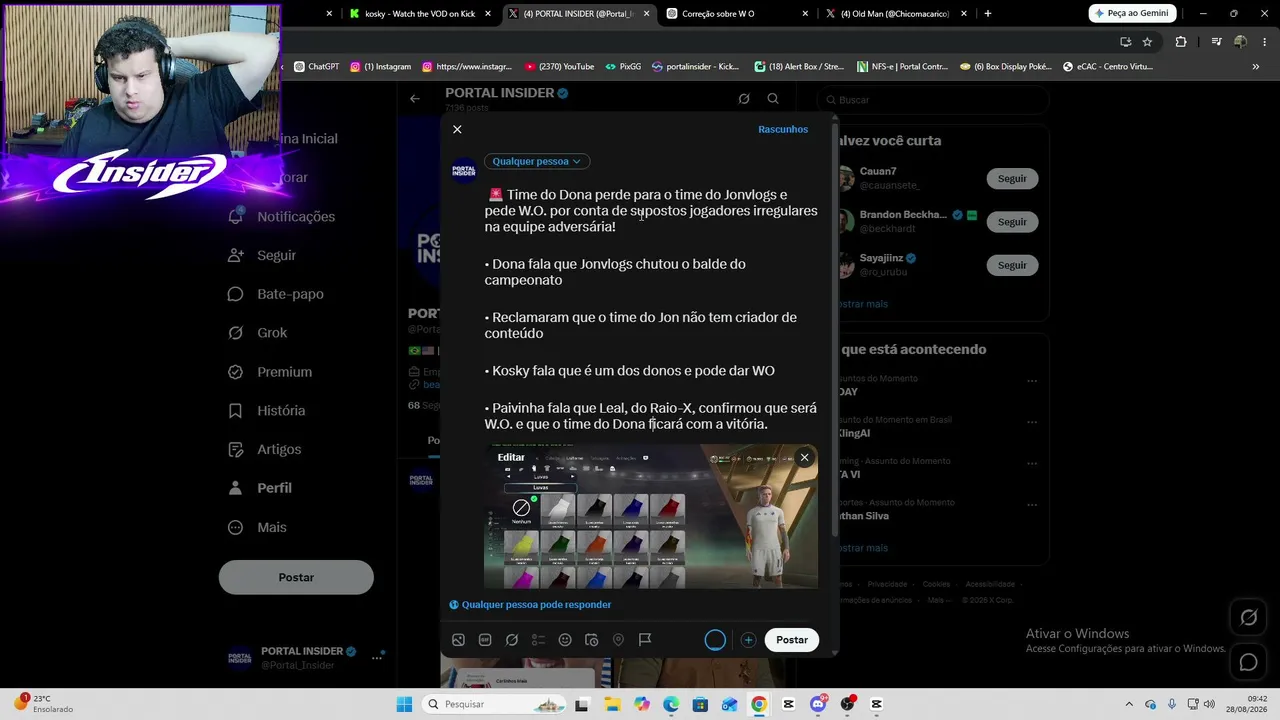Open the Windows Start menu
Viewport: 1280px width, 720px height.
[404, 704]
